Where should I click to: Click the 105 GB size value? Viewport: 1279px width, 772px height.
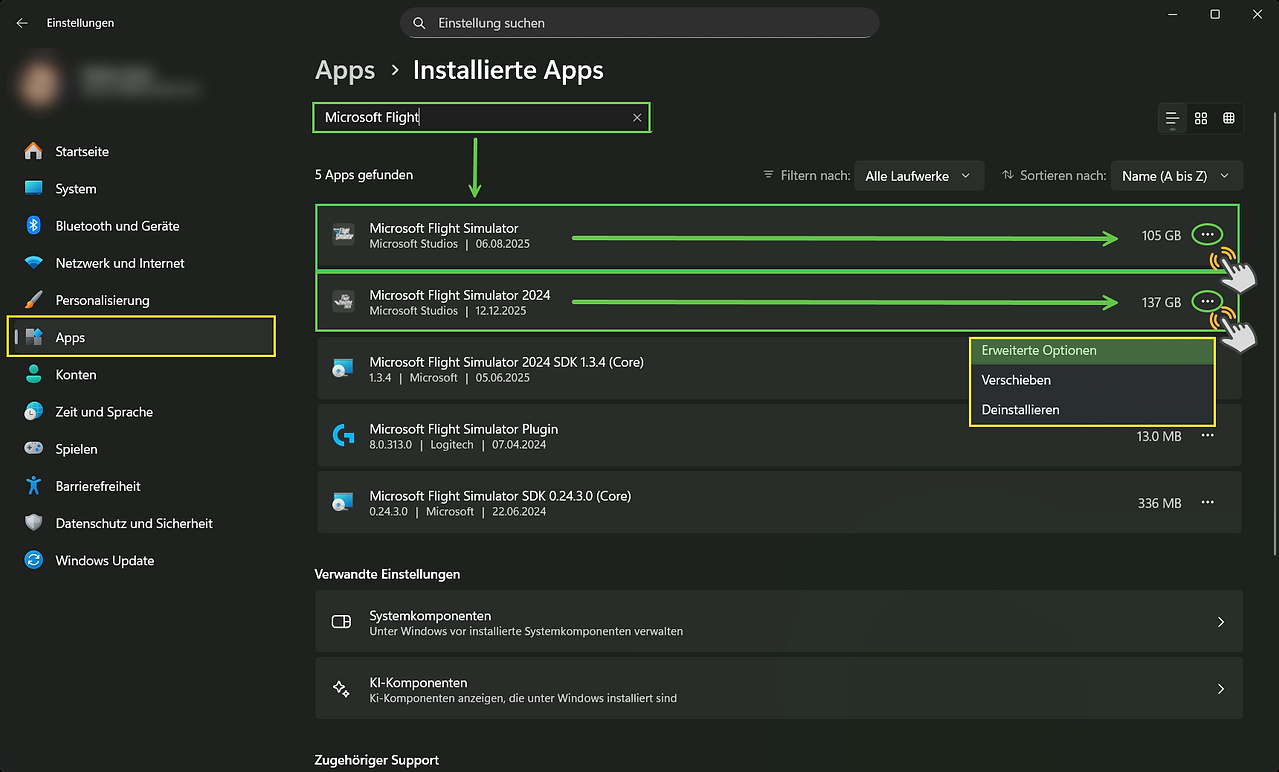pos(1161,236)
